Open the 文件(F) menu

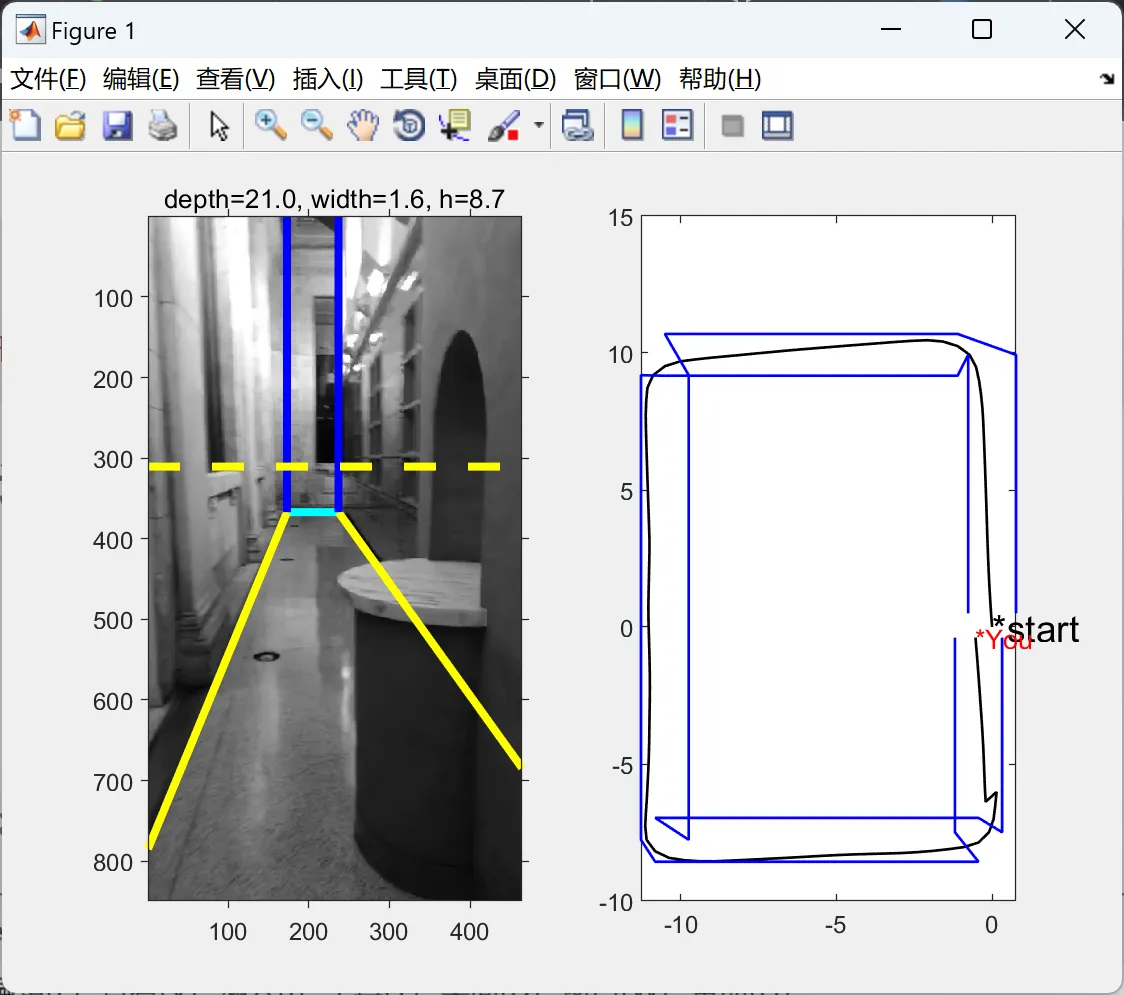click(x=48, y=79)
